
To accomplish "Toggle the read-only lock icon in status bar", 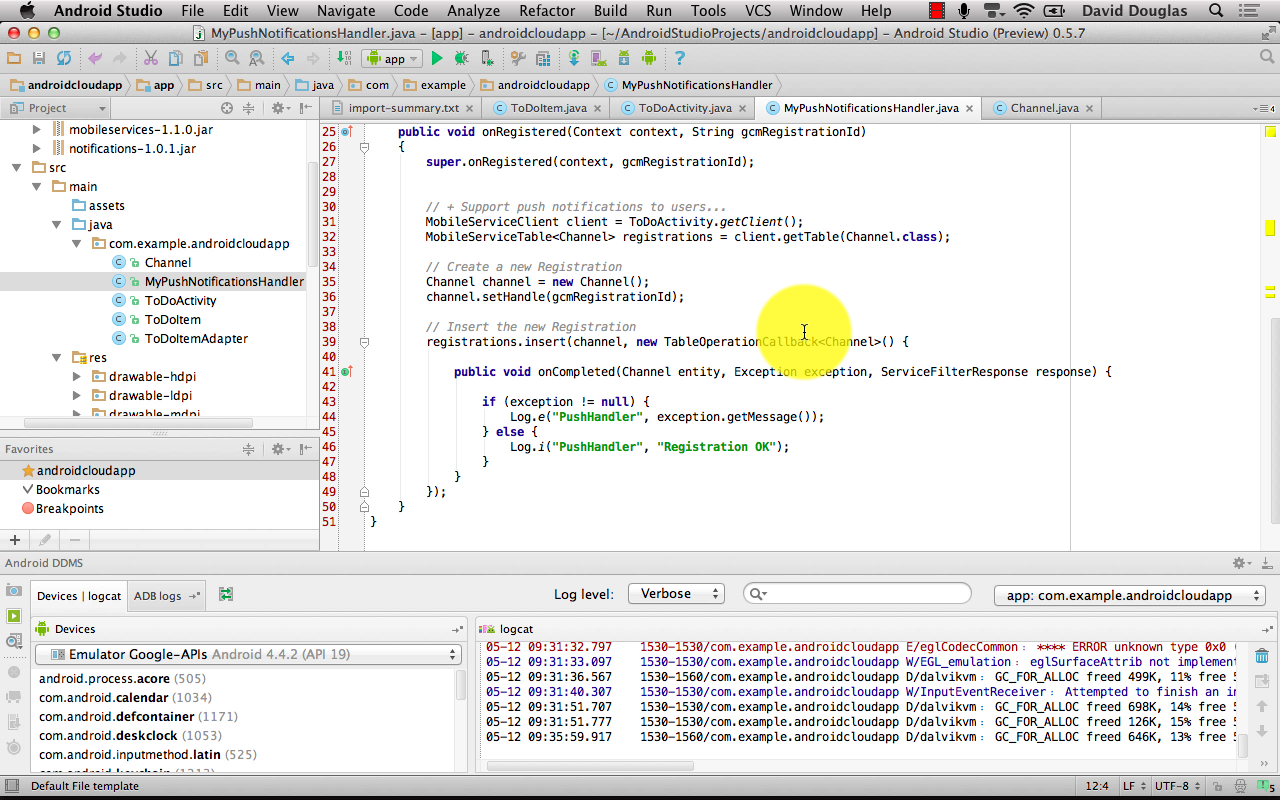I will pos(1219,786).
